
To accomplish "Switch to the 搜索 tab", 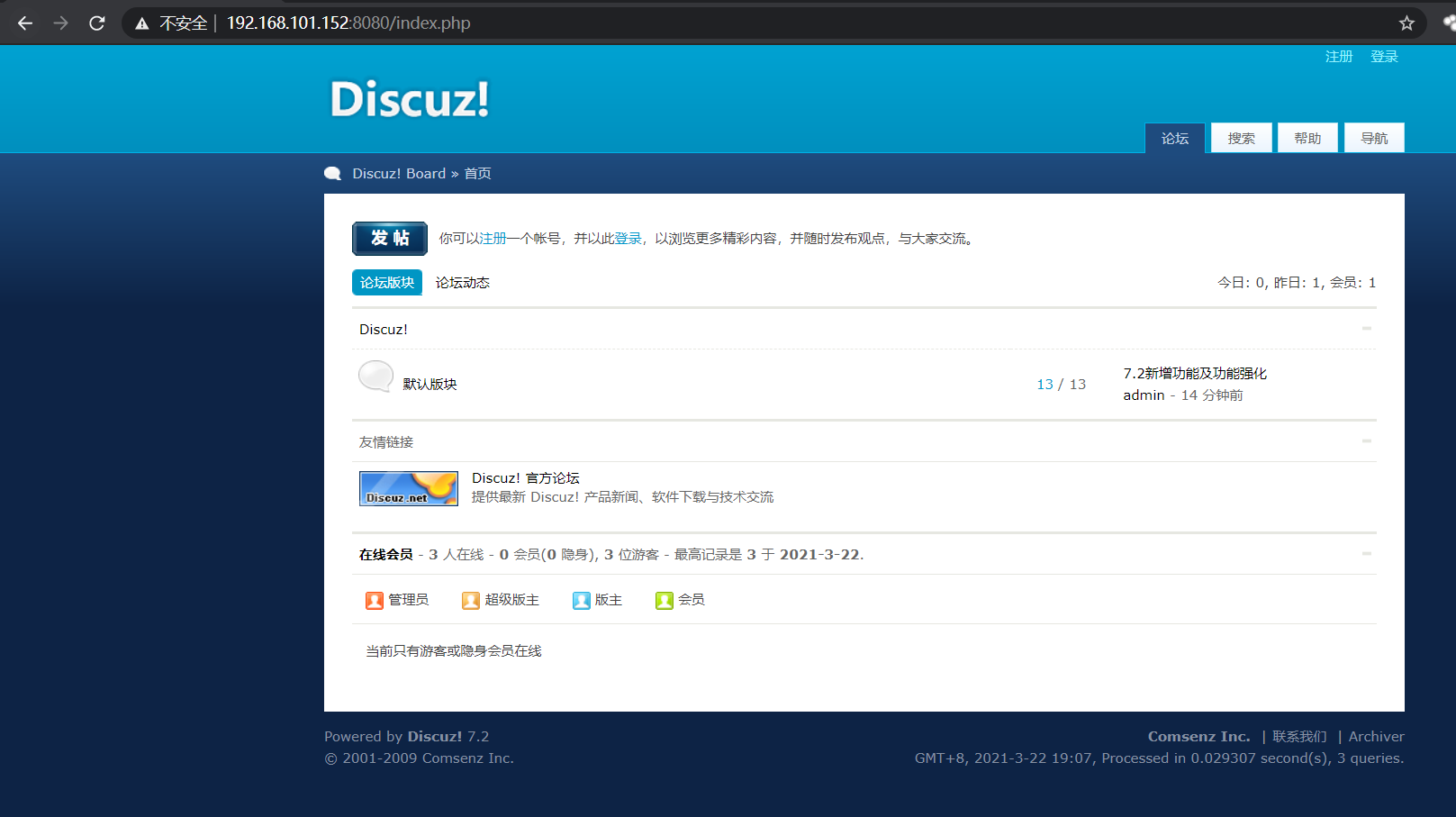I will tap(1241, 137).
